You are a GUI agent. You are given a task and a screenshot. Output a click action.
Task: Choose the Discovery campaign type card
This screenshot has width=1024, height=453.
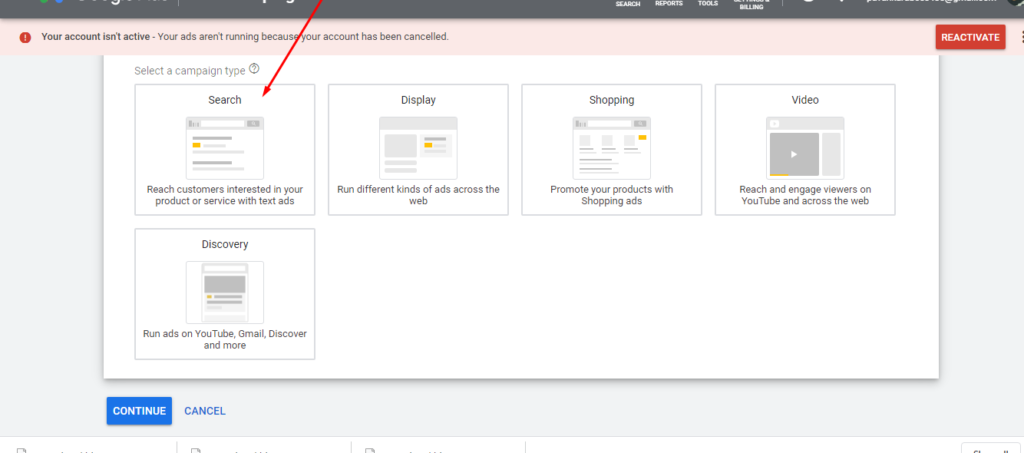pos(225,294)
